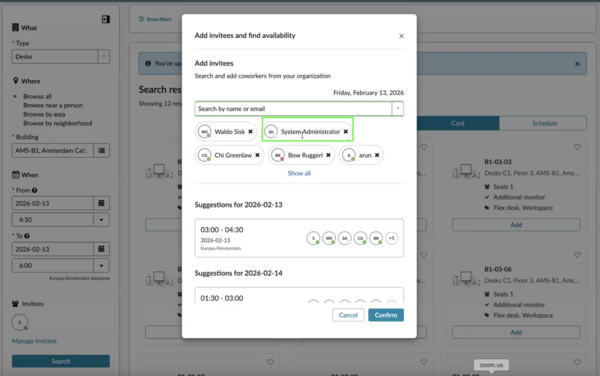The width and height of the screenshot is (600, 376).
Task: Remove System Administrator invitee chip
Action: [346, 132]
